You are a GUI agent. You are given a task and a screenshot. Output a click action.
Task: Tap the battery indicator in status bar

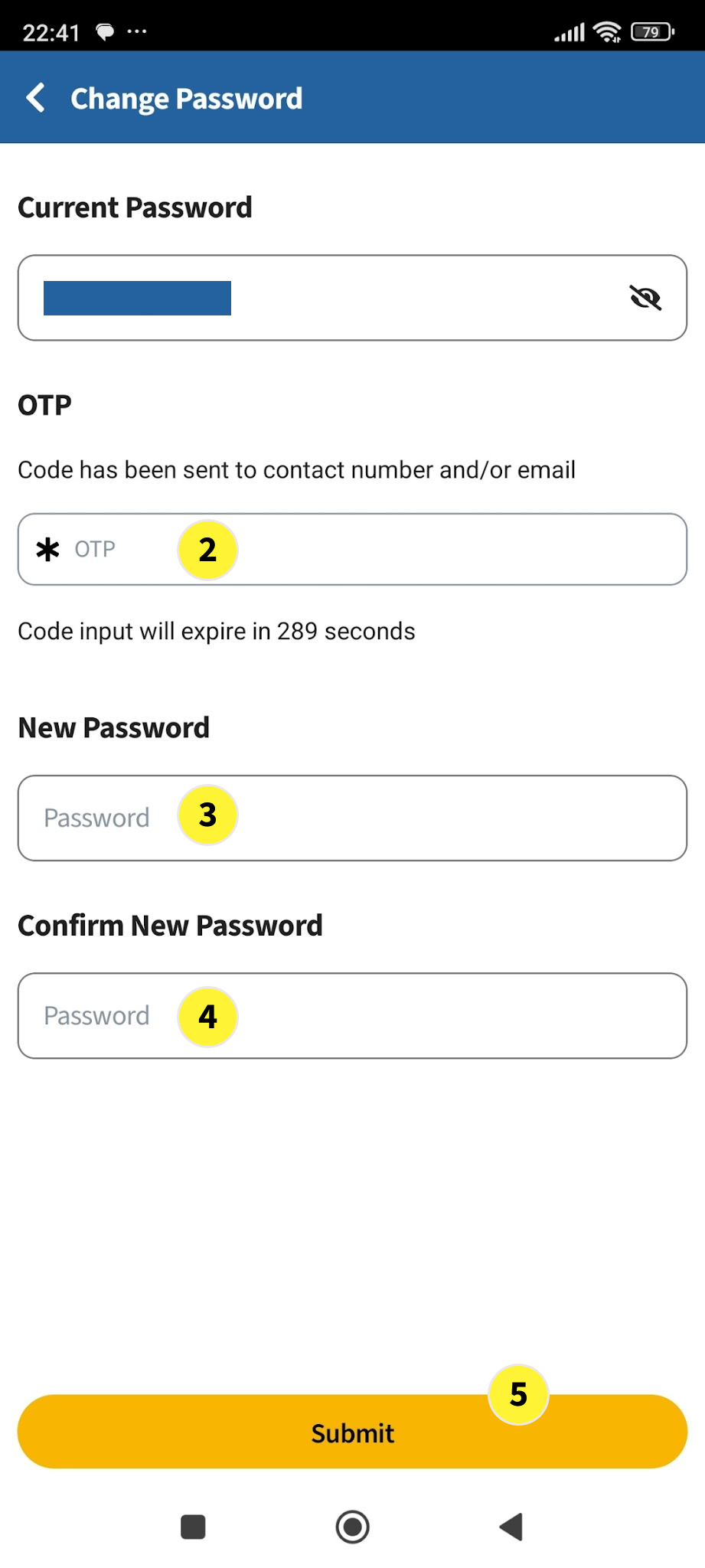(x=652, y=32)
